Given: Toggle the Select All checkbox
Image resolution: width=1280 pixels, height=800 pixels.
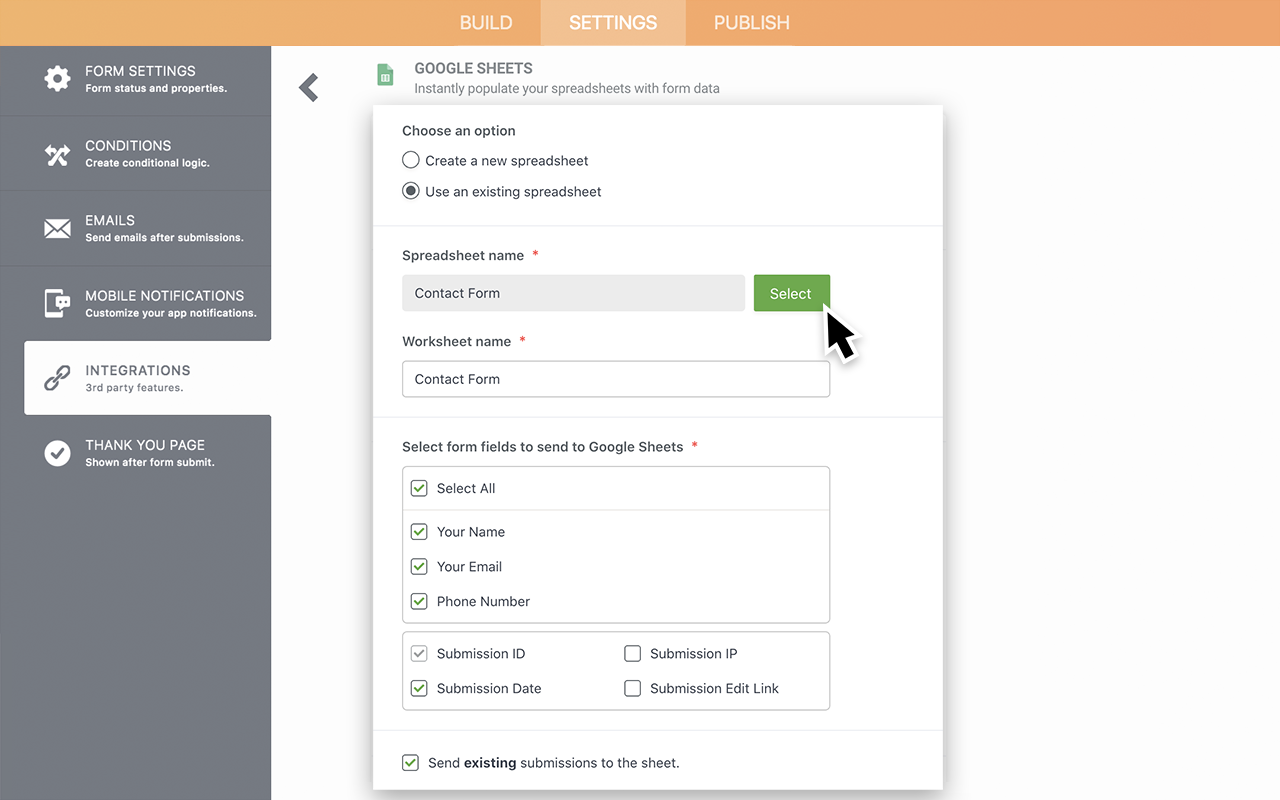Looking at the screenshot, I should pos(419,488).
